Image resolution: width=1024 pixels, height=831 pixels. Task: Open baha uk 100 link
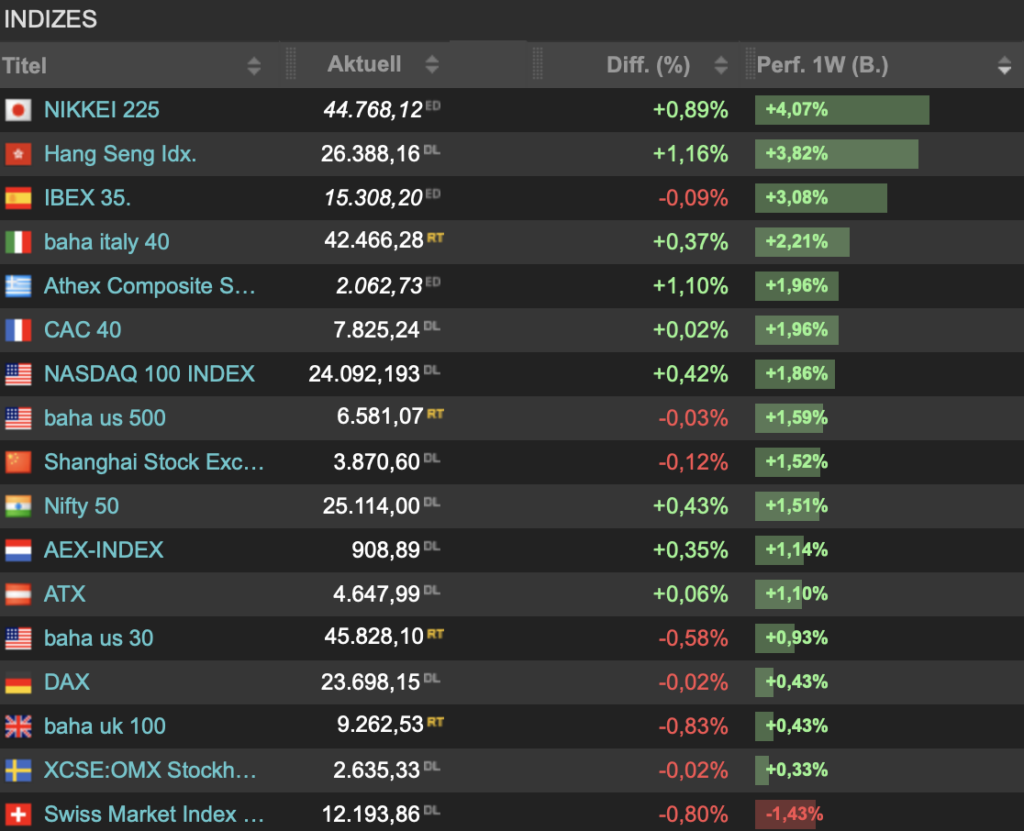tap(104, 726)
